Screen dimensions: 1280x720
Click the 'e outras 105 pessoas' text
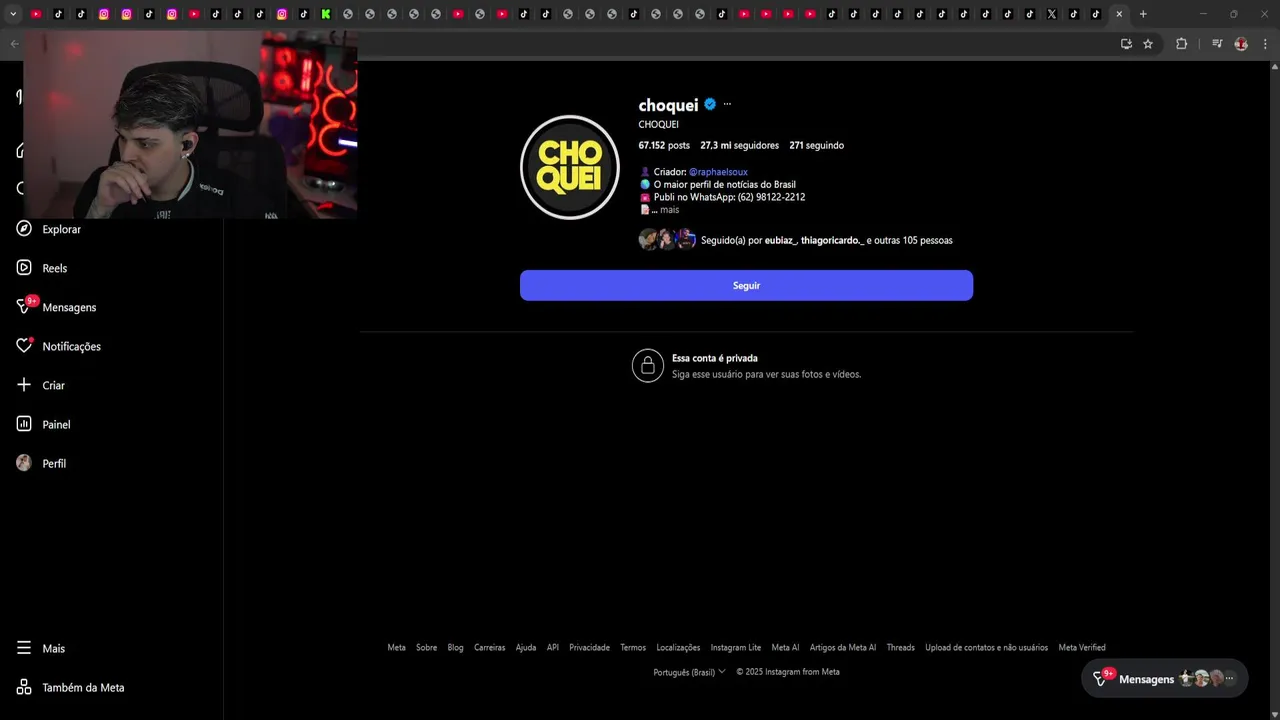tap(910, 240)
